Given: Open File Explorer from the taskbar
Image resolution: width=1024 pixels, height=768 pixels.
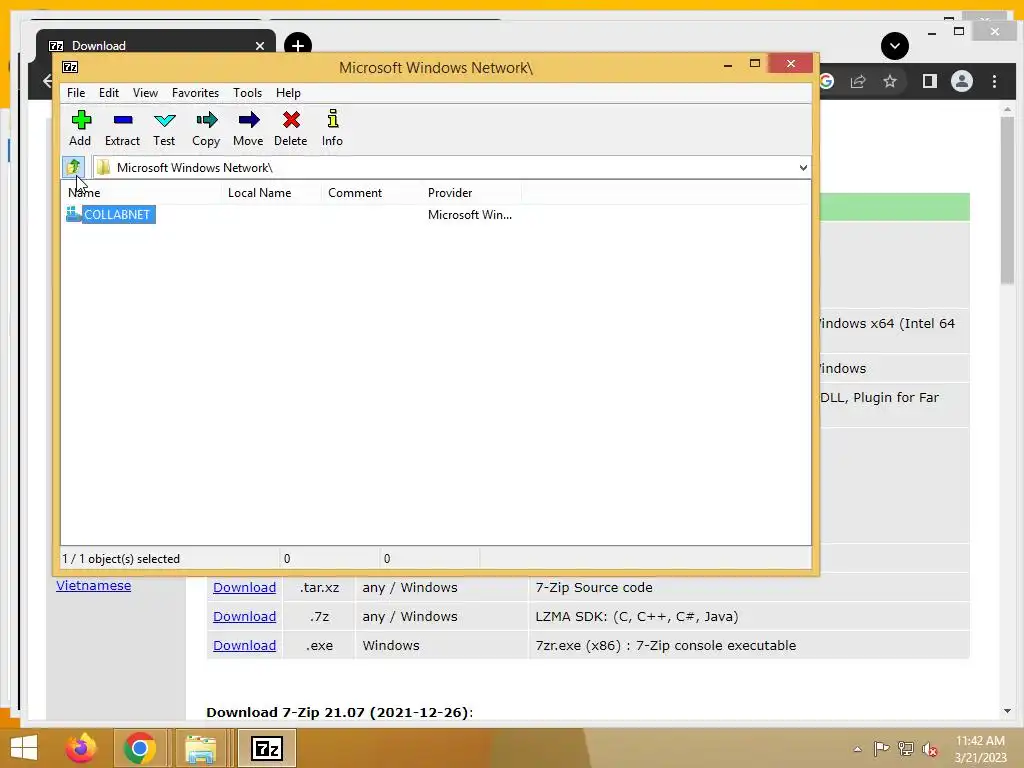Looking at the screenshot, I should pos(200,748).
